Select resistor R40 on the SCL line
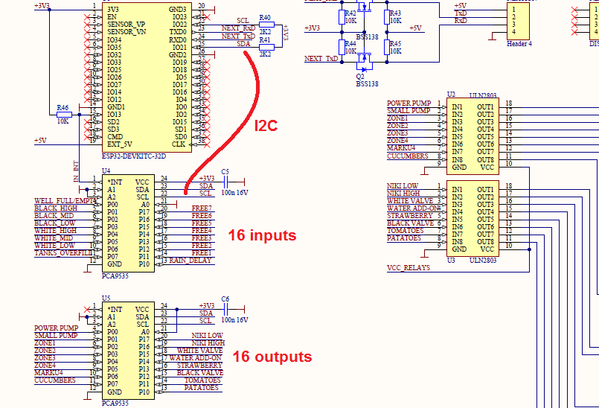This screenshot has width=599, height=408. point(266,24)
